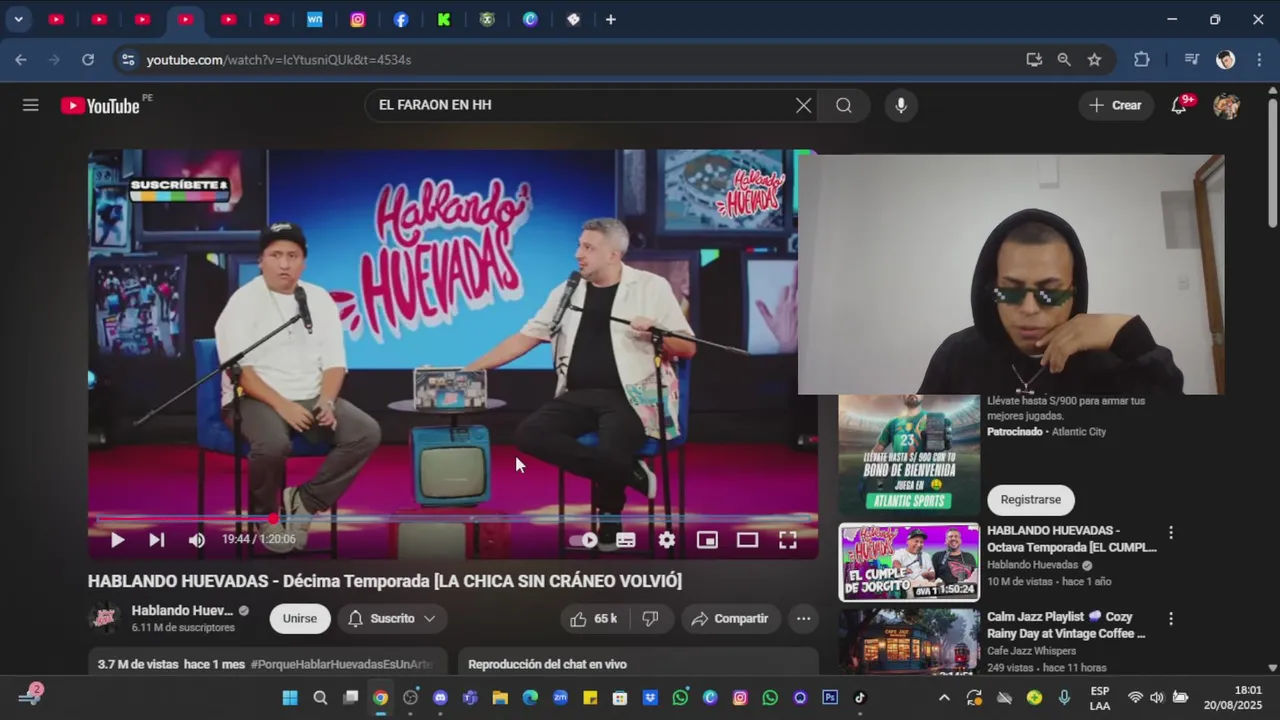
Task: Mute the video volume
Action: [197, 540]
